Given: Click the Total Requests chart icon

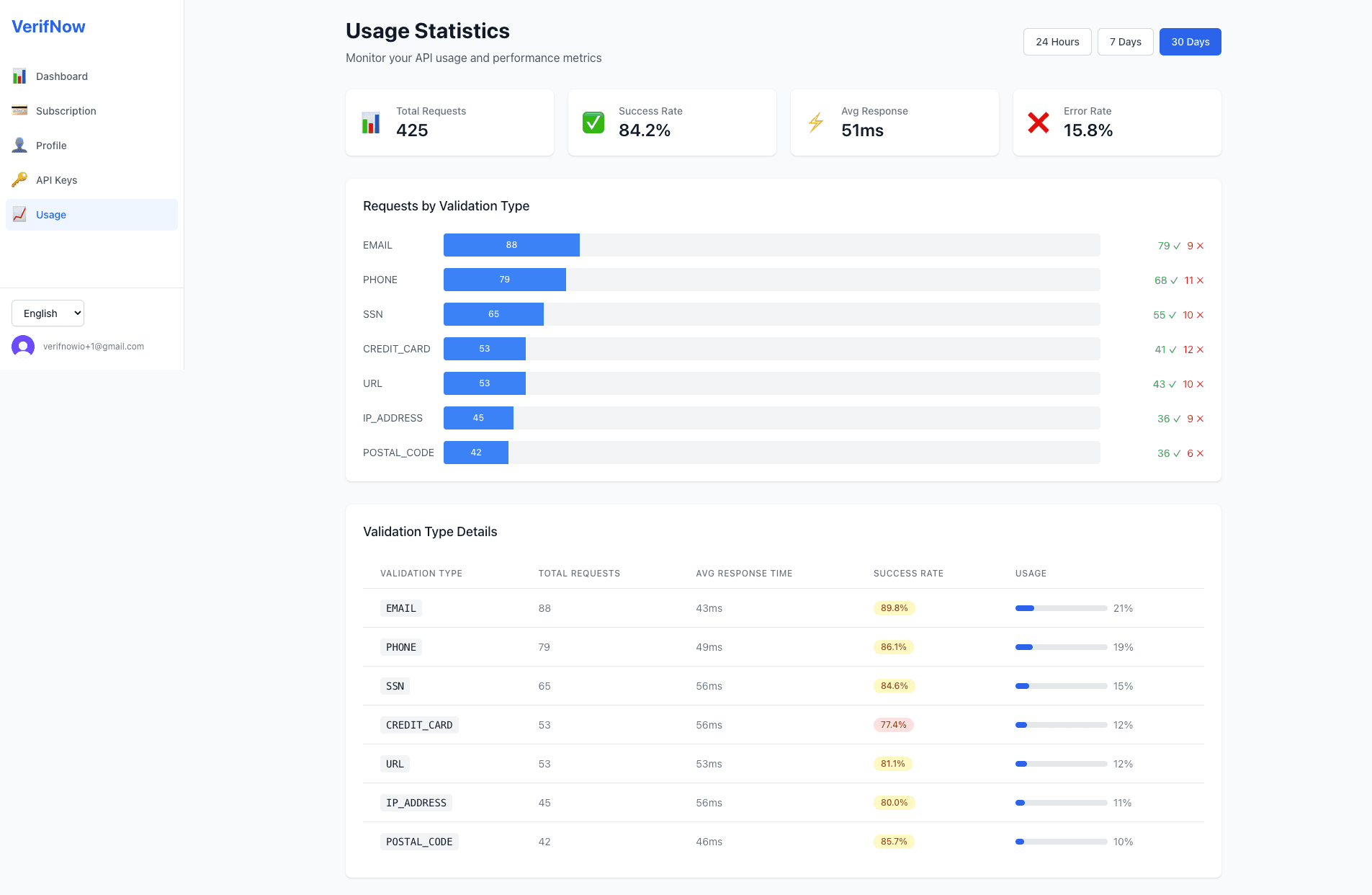Looking at the screenshot, I should tap(370, 123).
